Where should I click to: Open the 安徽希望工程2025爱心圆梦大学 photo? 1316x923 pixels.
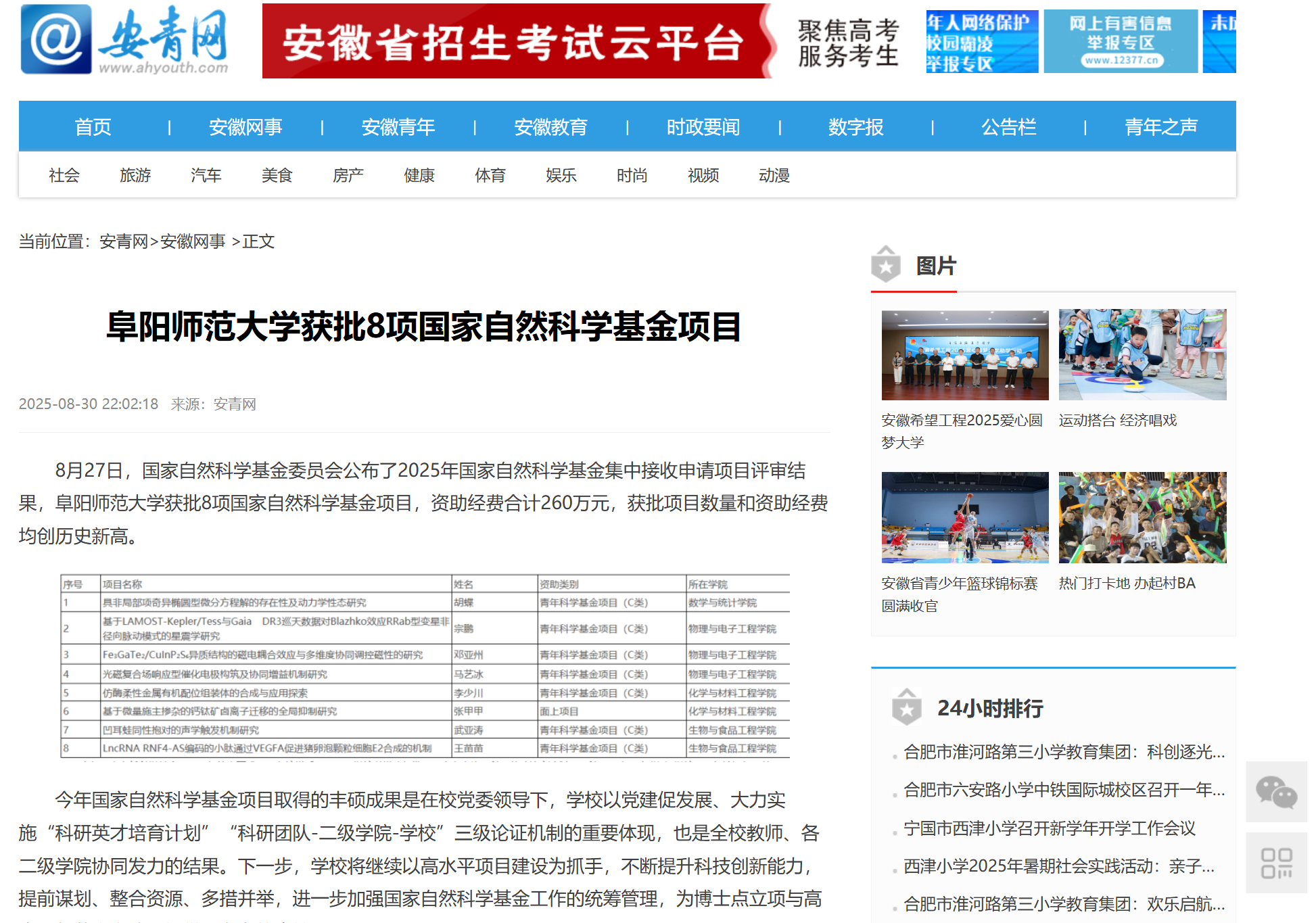click(964, 355)
